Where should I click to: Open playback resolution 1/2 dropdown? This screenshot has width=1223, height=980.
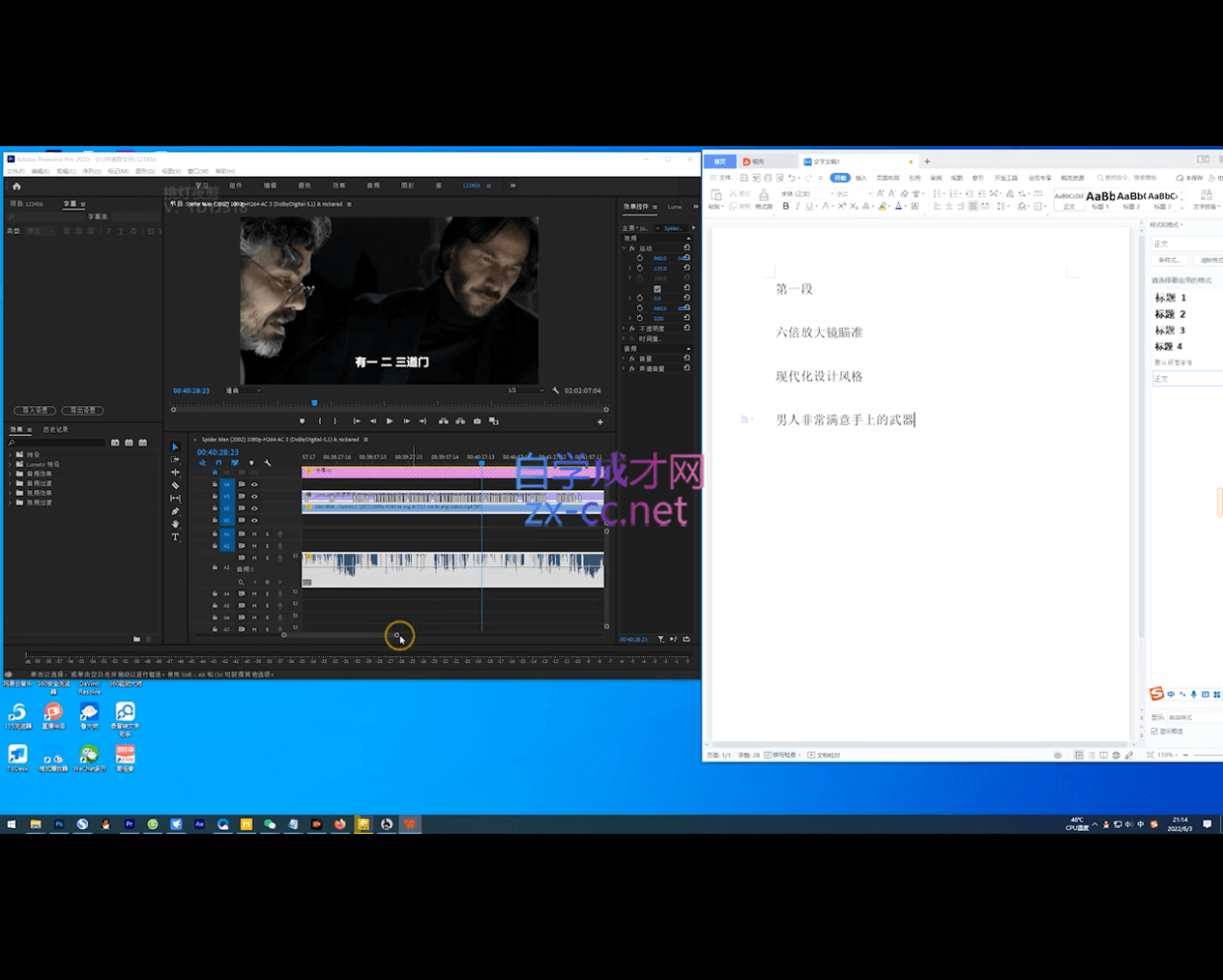(x=524, y=391)
